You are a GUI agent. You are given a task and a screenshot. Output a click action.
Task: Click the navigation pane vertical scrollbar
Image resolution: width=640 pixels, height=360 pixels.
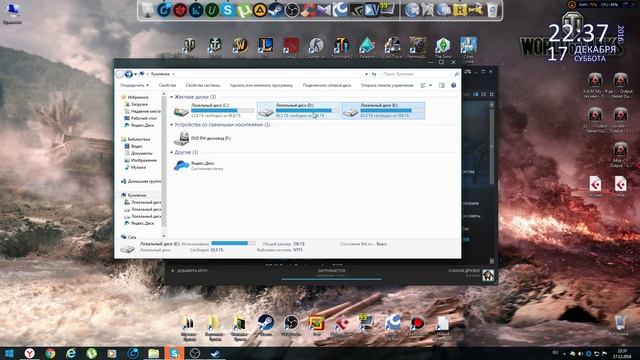point(164,166)
